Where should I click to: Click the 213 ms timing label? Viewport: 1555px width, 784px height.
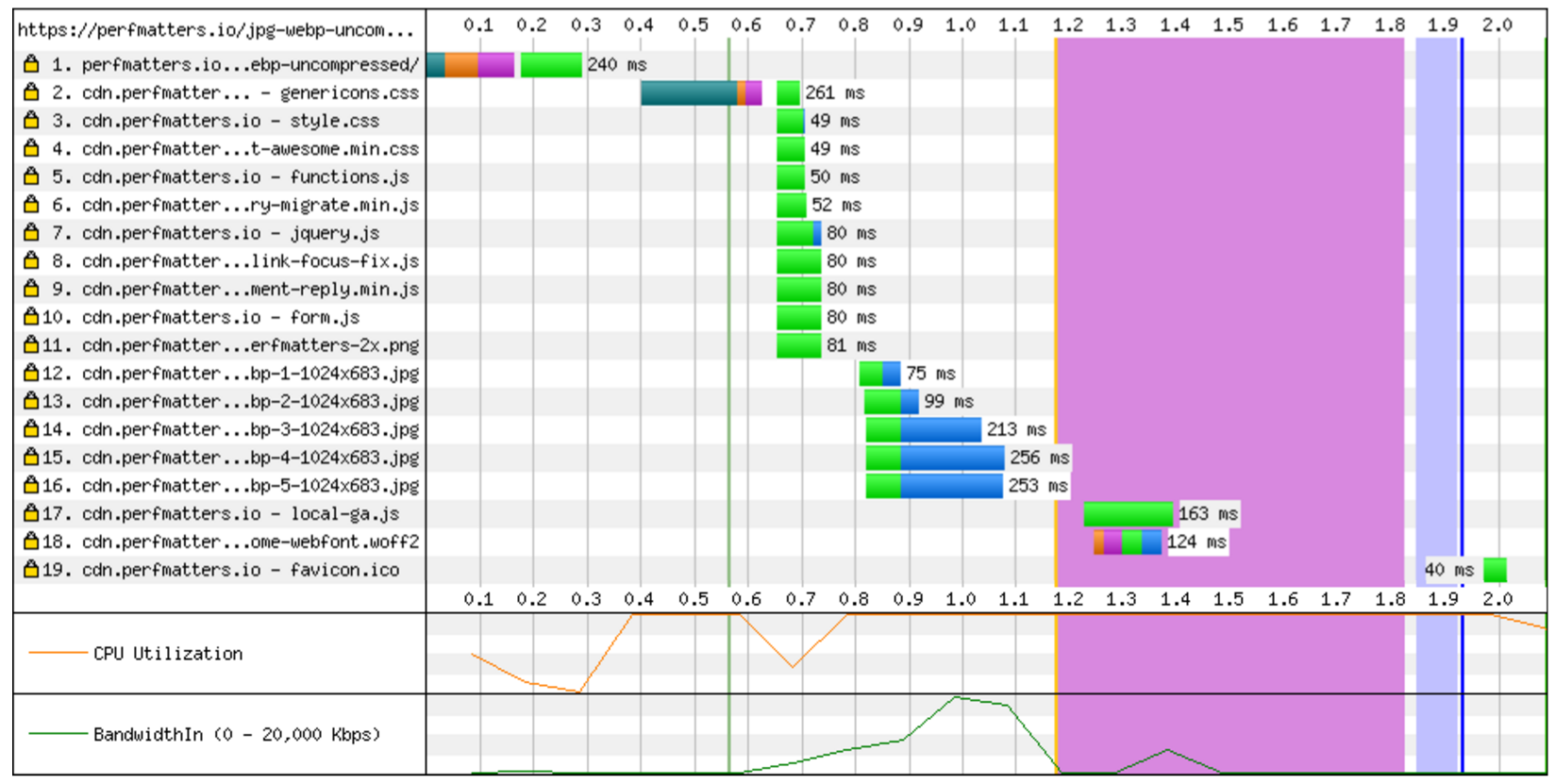1016,429
